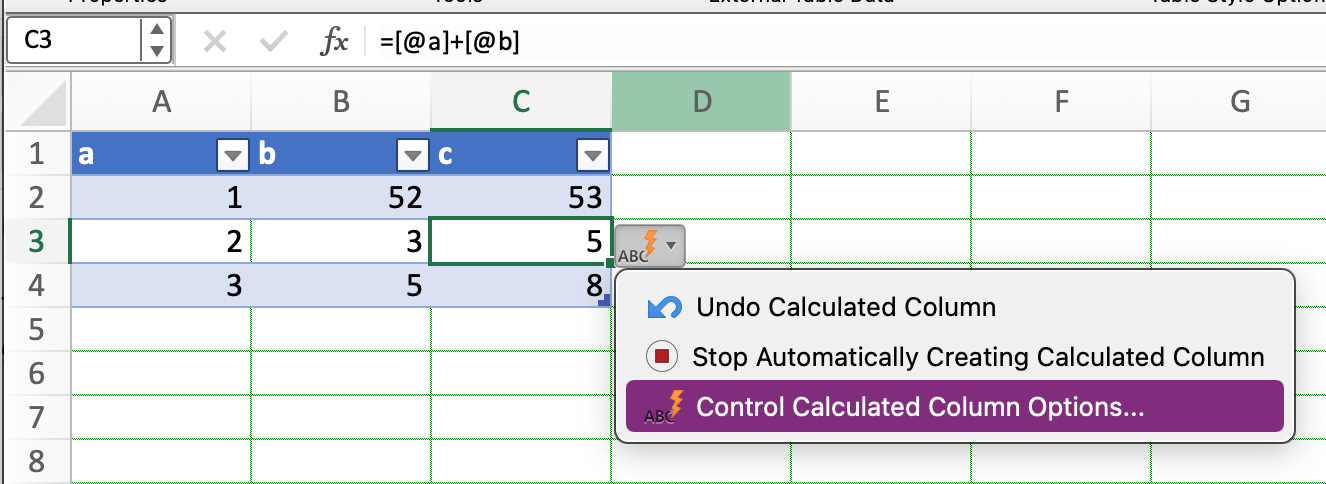Select cell B2 containing 52

point(341,197)
